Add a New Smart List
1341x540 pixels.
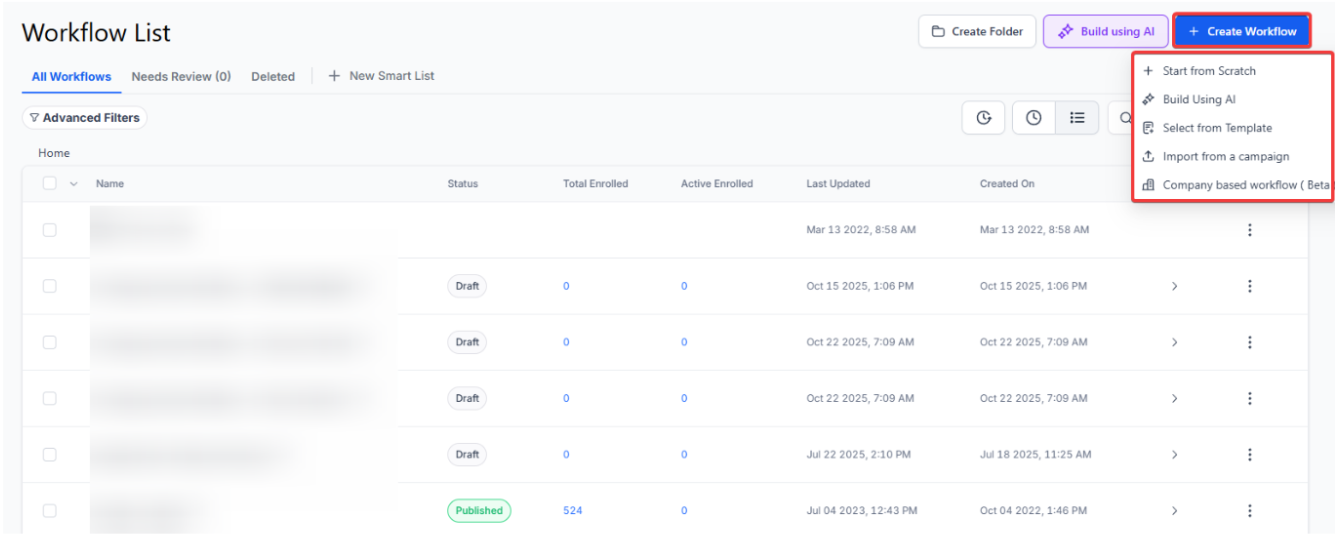(x=381, y=76)
